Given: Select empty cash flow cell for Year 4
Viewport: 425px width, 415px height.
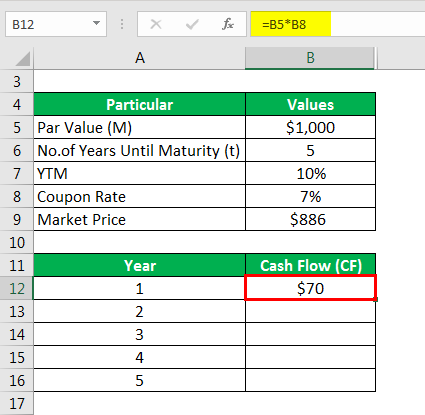Looking at the screenshot, I should (x=310, y=357).
